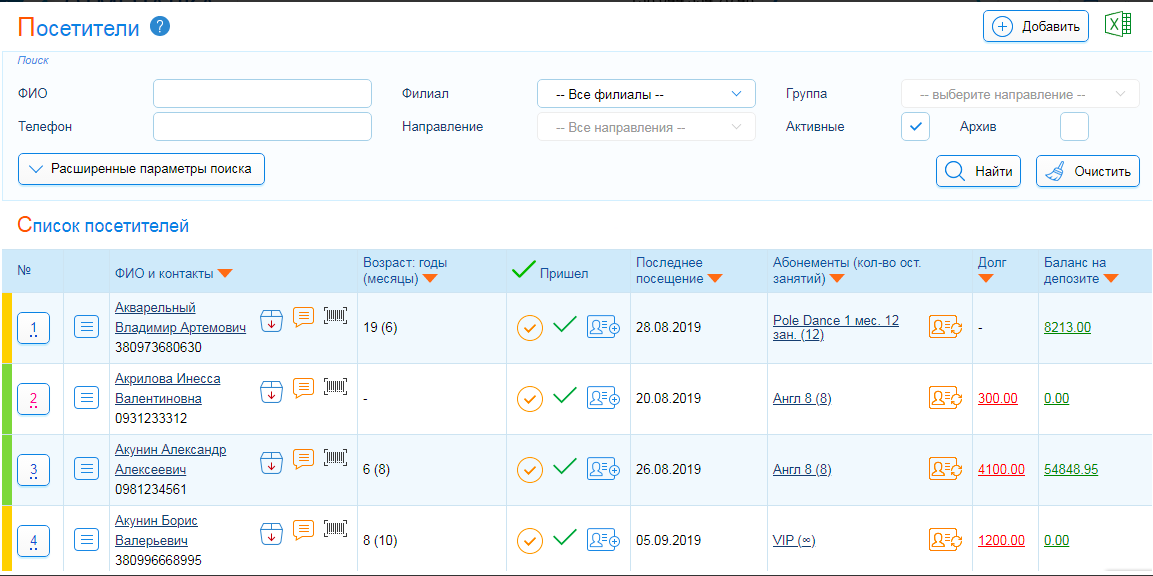The width and height of the screenshot is (1153, 576).
Task: Open the help question mark icon
Action: pyautogui.click(x=160, y=27)
